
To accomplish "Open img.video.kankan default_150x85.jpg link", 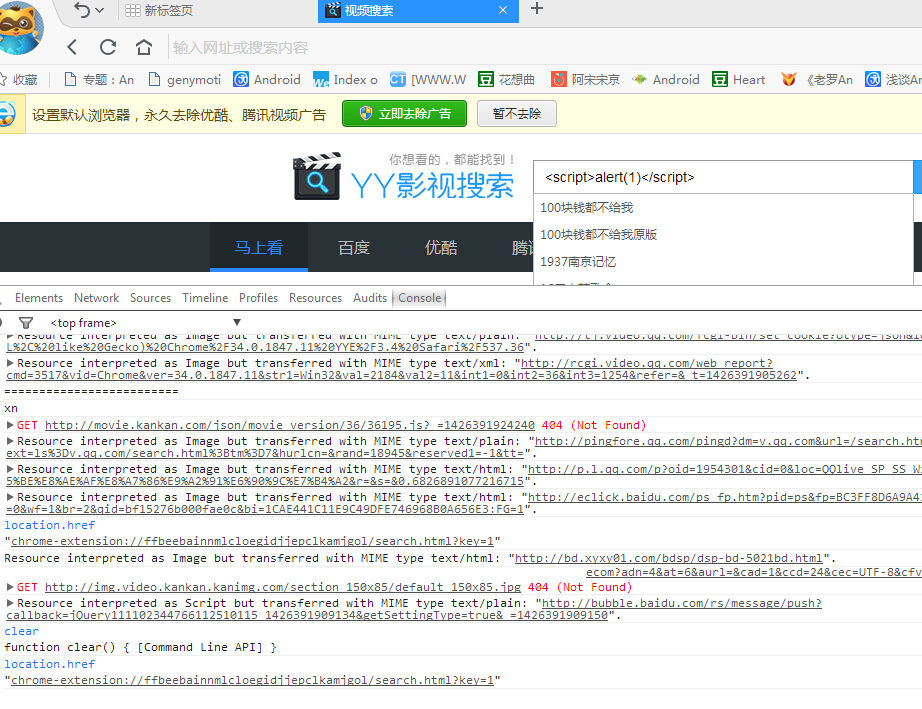I will pyautogui.click(x=283, y=587).
